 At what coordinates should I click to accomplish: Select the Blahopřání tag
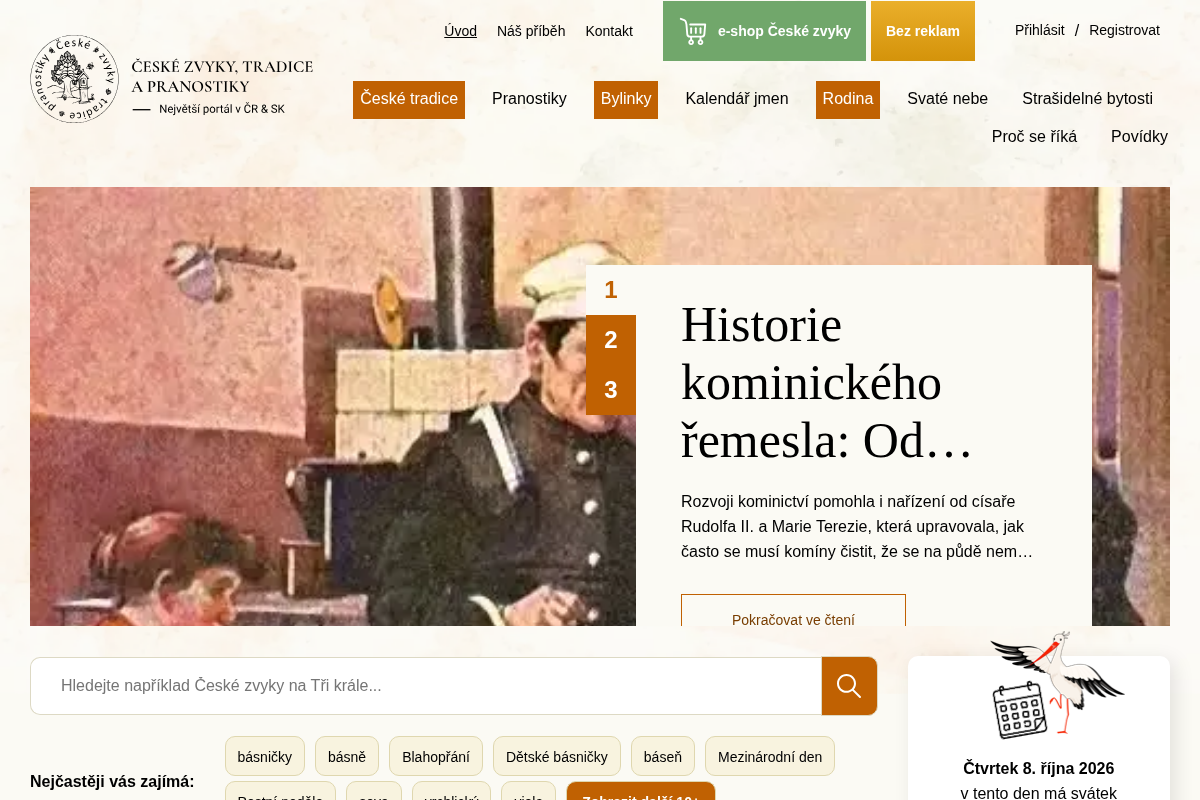tap(436, 756)
